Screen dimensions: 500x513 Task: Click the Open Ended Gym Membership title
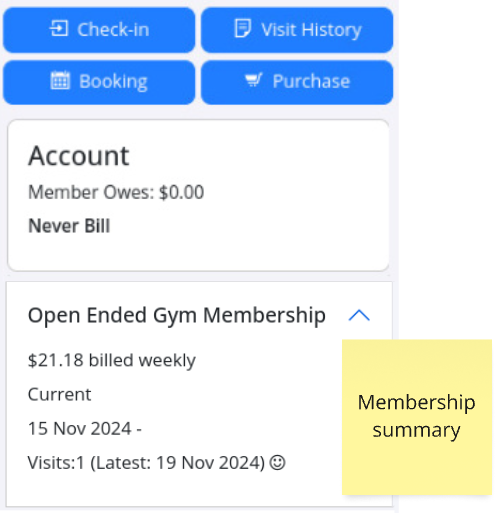(x=177, y=315)
